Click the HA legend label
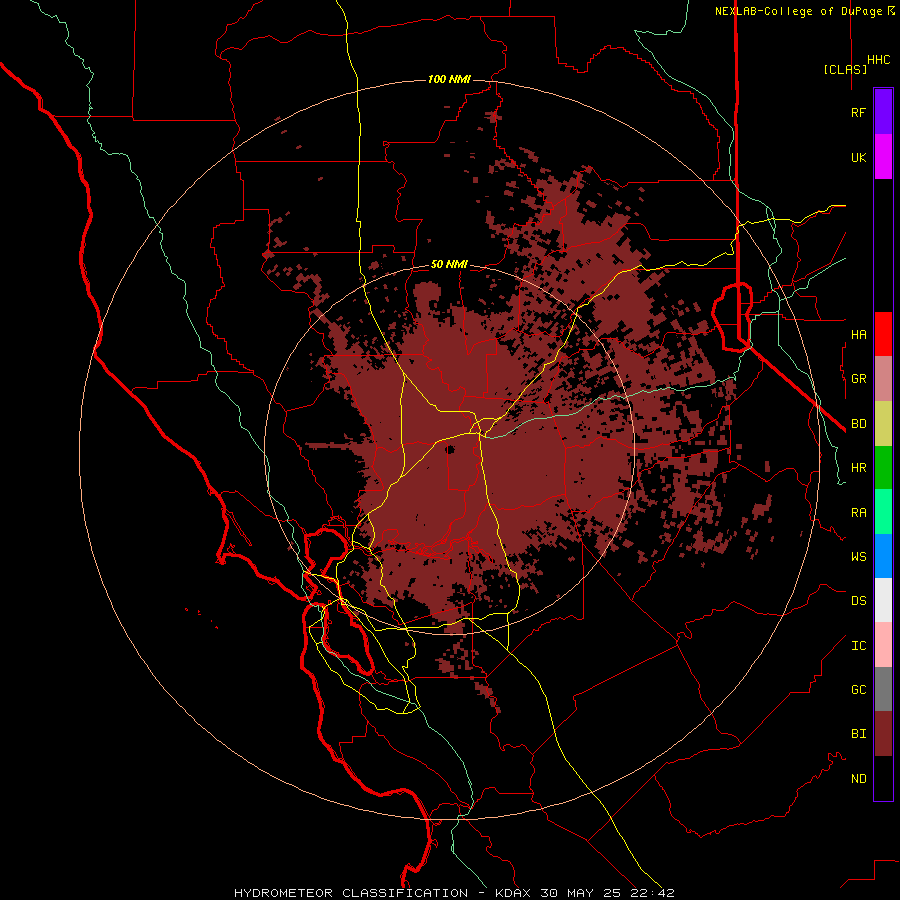Viewport: 900px width, 900px height. [x=858, y=334]
